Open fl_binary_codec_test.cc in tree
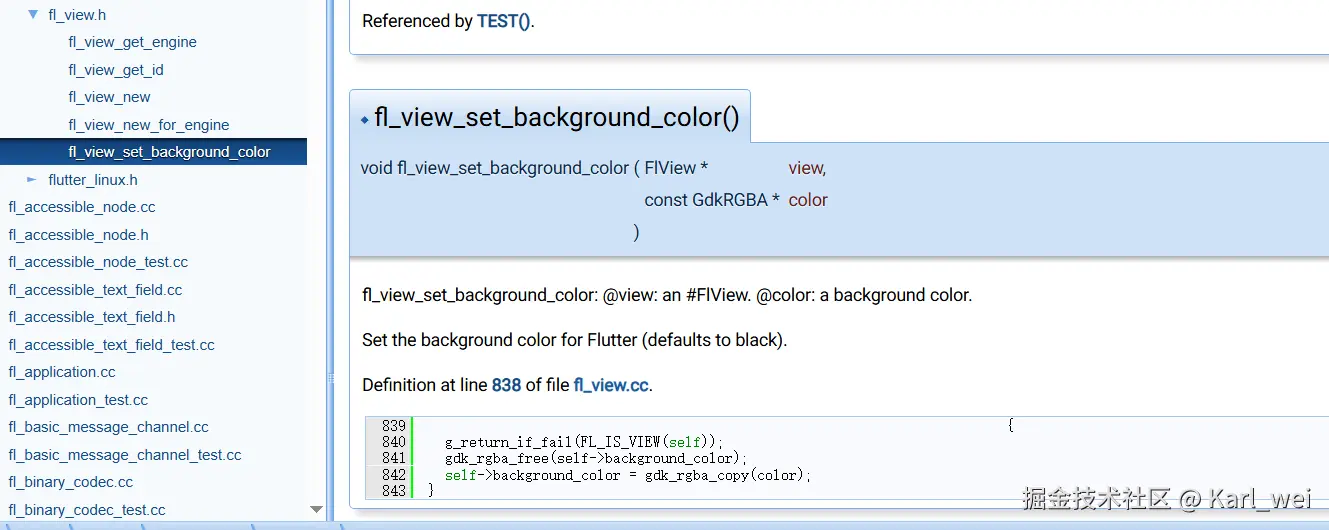Viewport: 1329px width, 530px height. [x=87, y=510]
